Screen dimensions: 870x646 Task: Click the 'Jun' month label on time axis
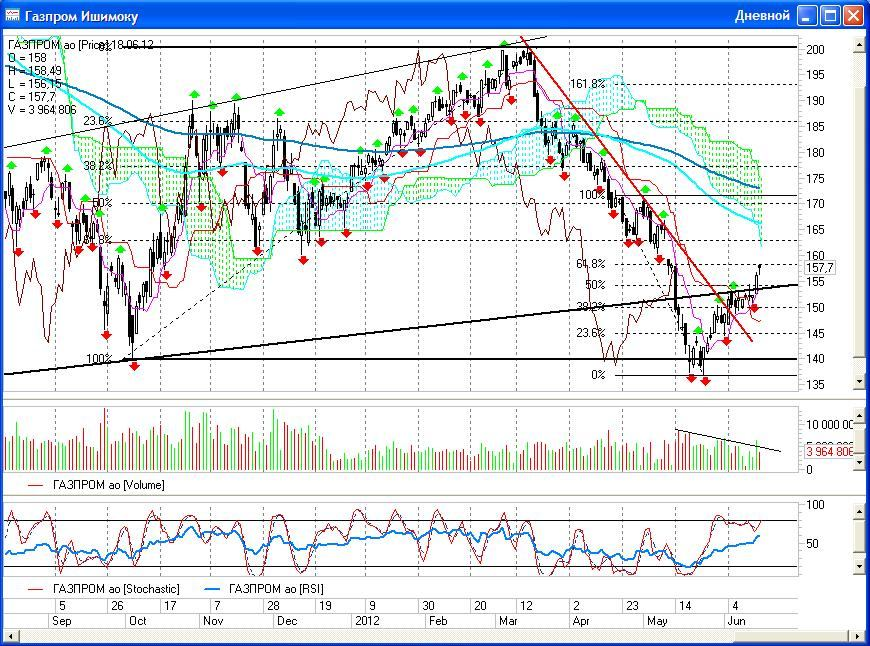pos(736,620)
